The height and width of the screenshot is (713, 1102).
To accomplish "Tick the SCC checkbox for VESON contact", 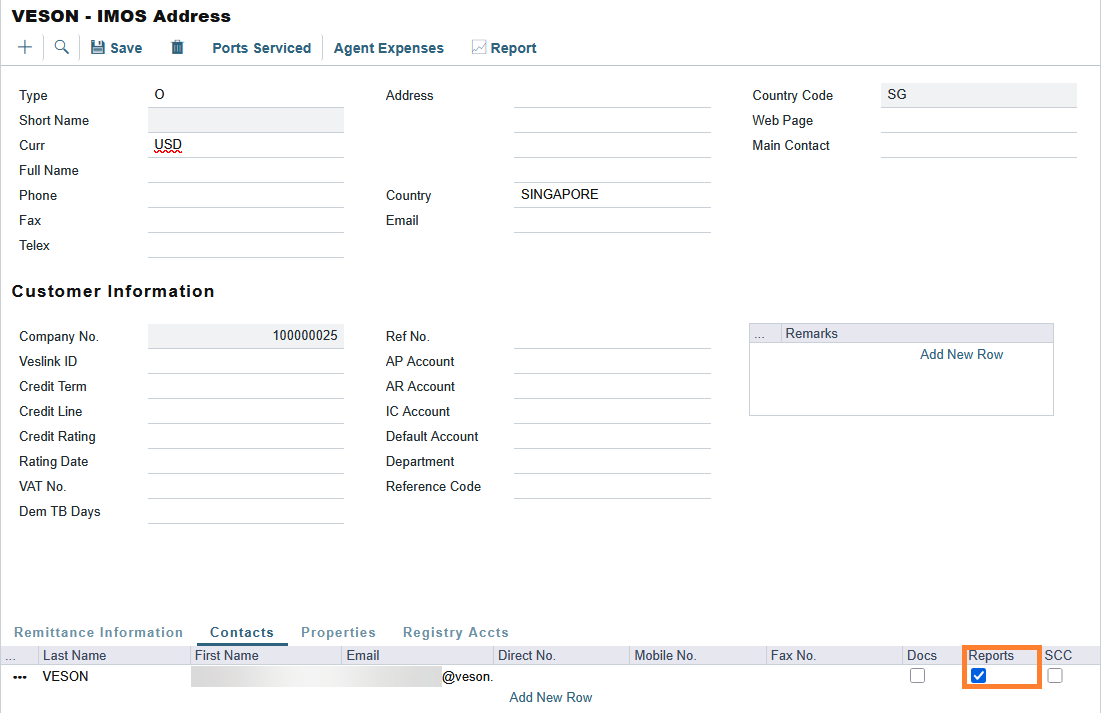I will [x=1055, y=676].
